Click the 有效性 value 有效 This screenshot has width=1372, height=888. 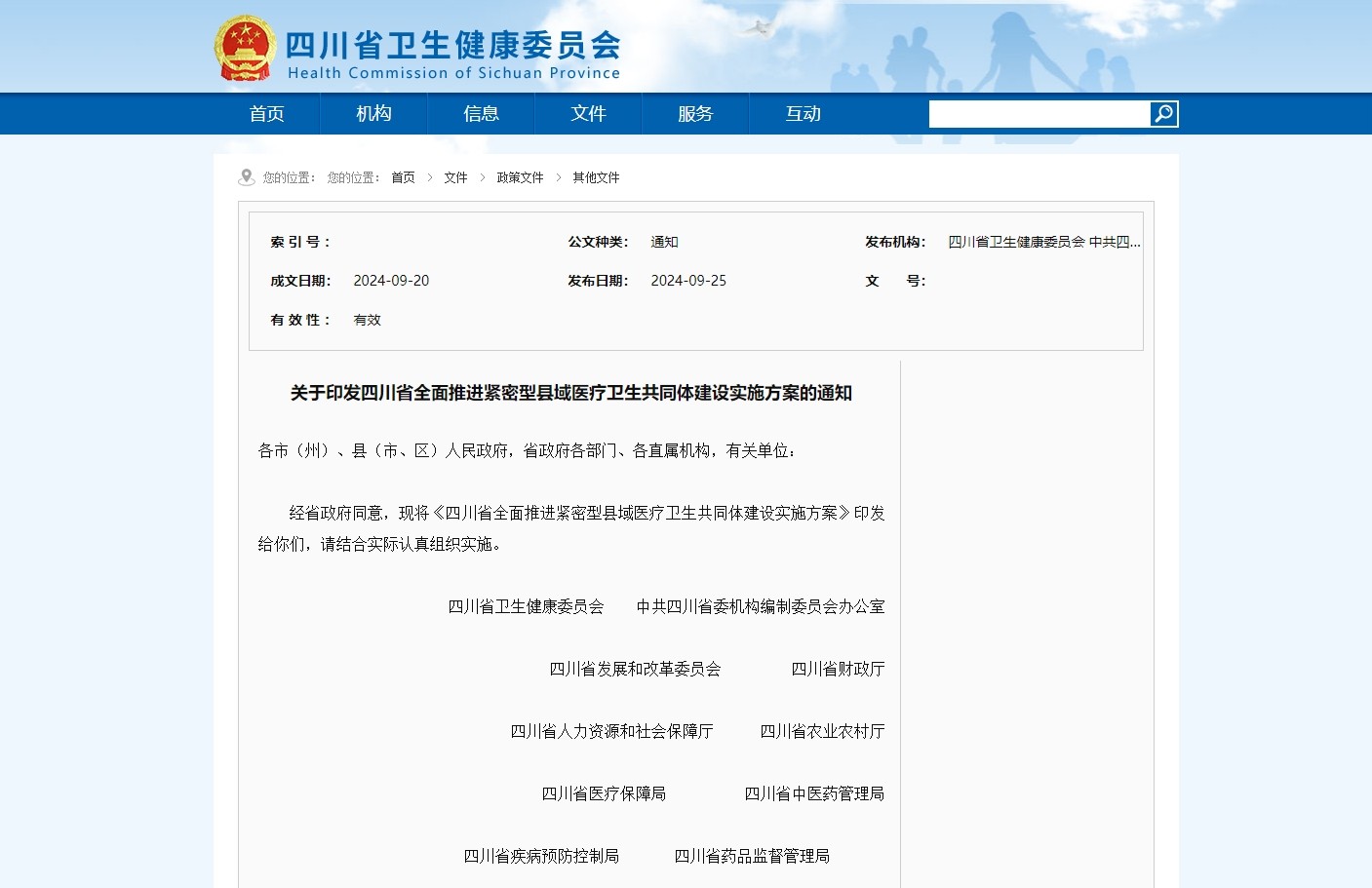[368, 320]
